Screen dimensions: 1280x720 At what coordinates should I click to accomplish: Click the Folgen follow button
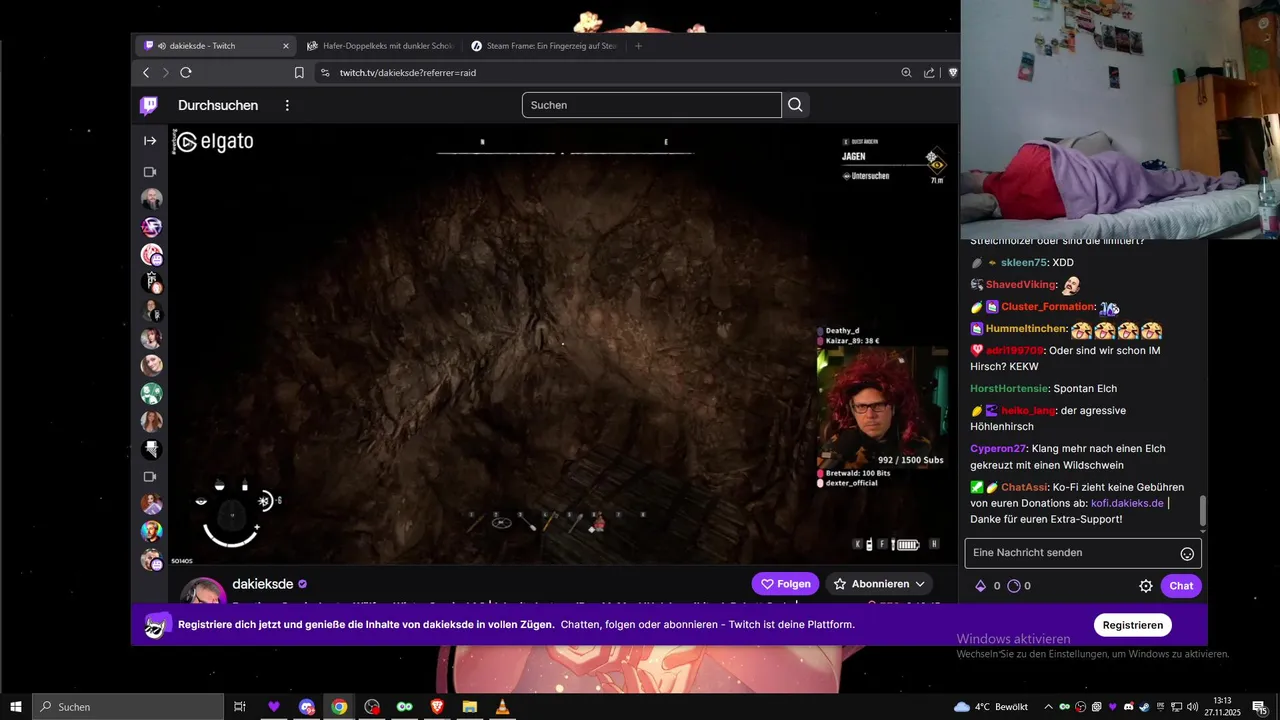coord(785,584)
